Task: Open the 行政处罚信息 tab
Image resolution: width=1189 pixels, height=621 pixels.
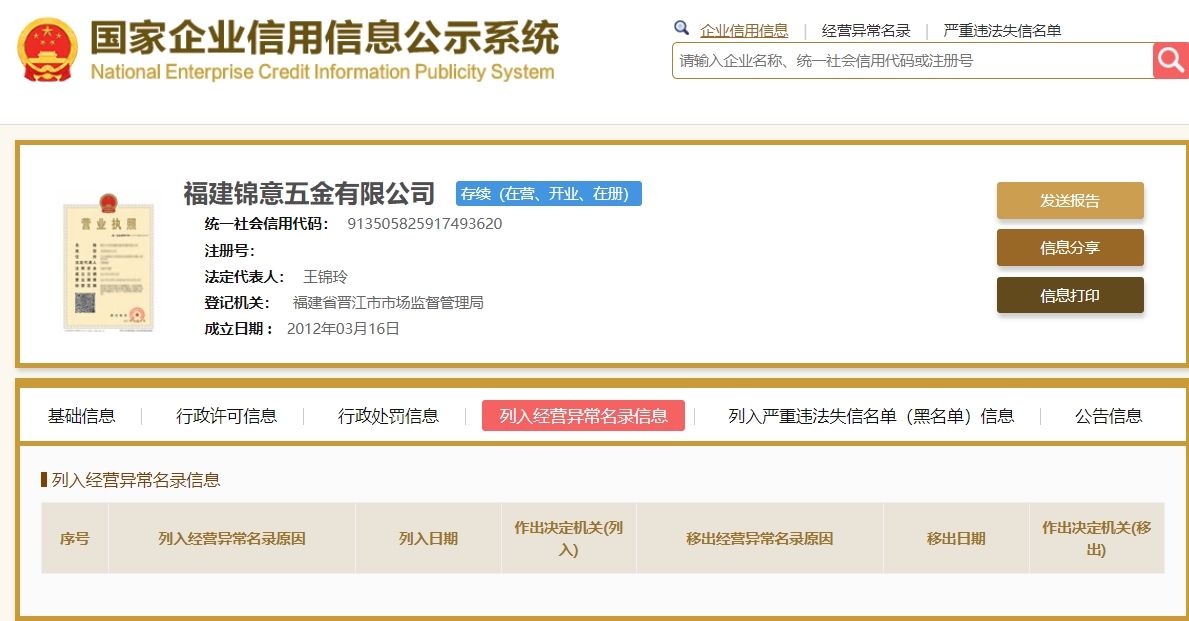Action: pos(388,416)
